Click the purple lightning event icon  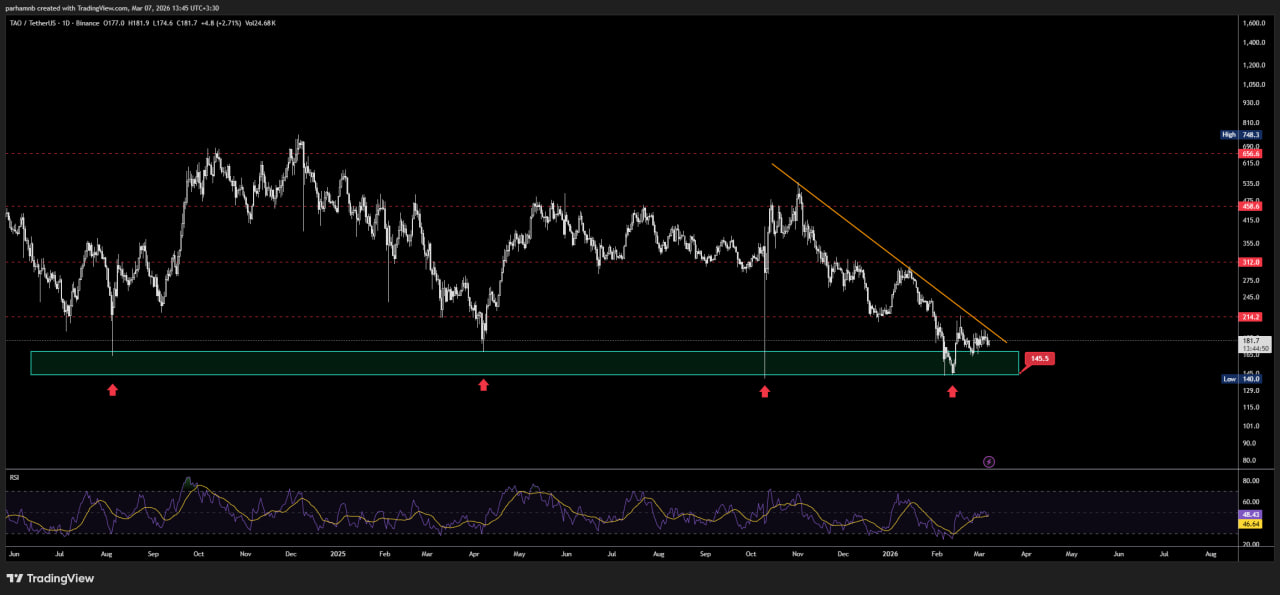[989, 461]
